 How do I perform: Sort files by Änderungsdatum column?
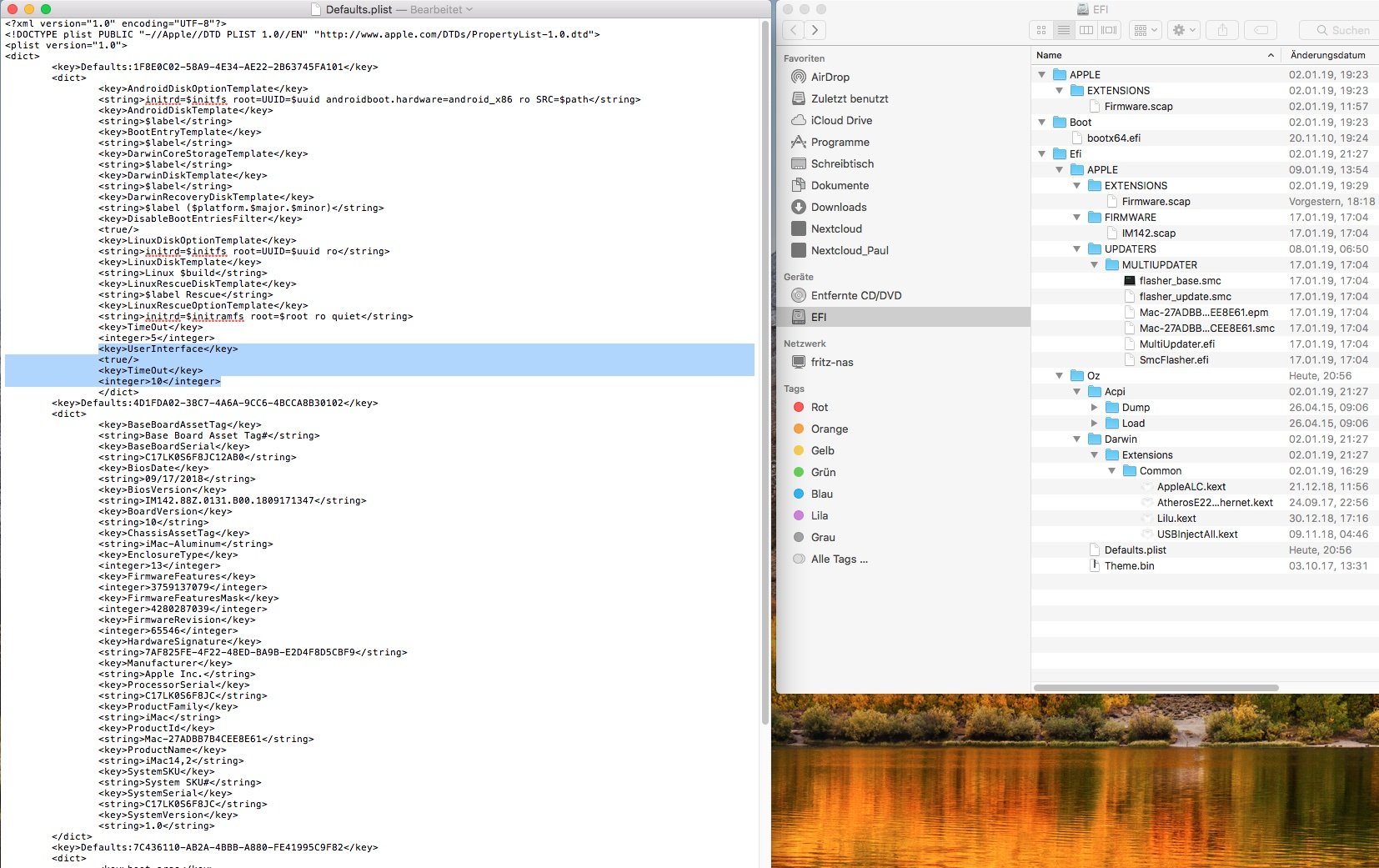[x=1327, y=55]
